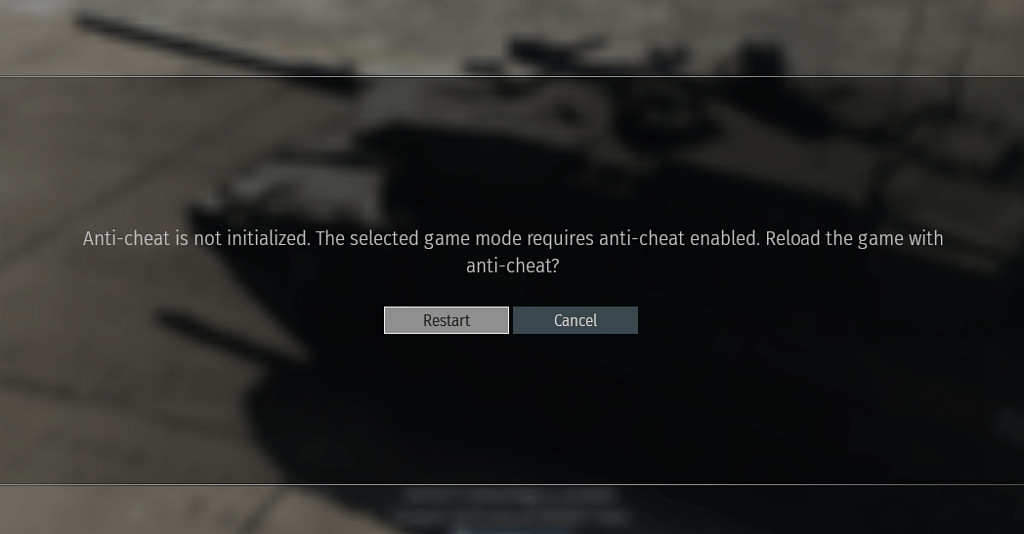Reload the game with anti-cheat via Restart
The width and height of the screenshot is (1024, 534).
tap(446, 320)
